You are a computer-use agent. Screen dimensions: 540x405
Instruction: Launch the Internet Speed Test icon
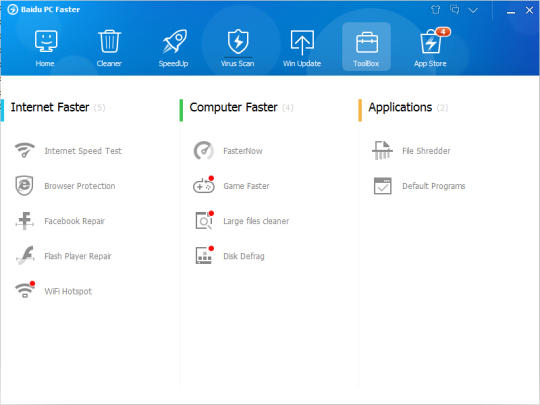[24, 150]
